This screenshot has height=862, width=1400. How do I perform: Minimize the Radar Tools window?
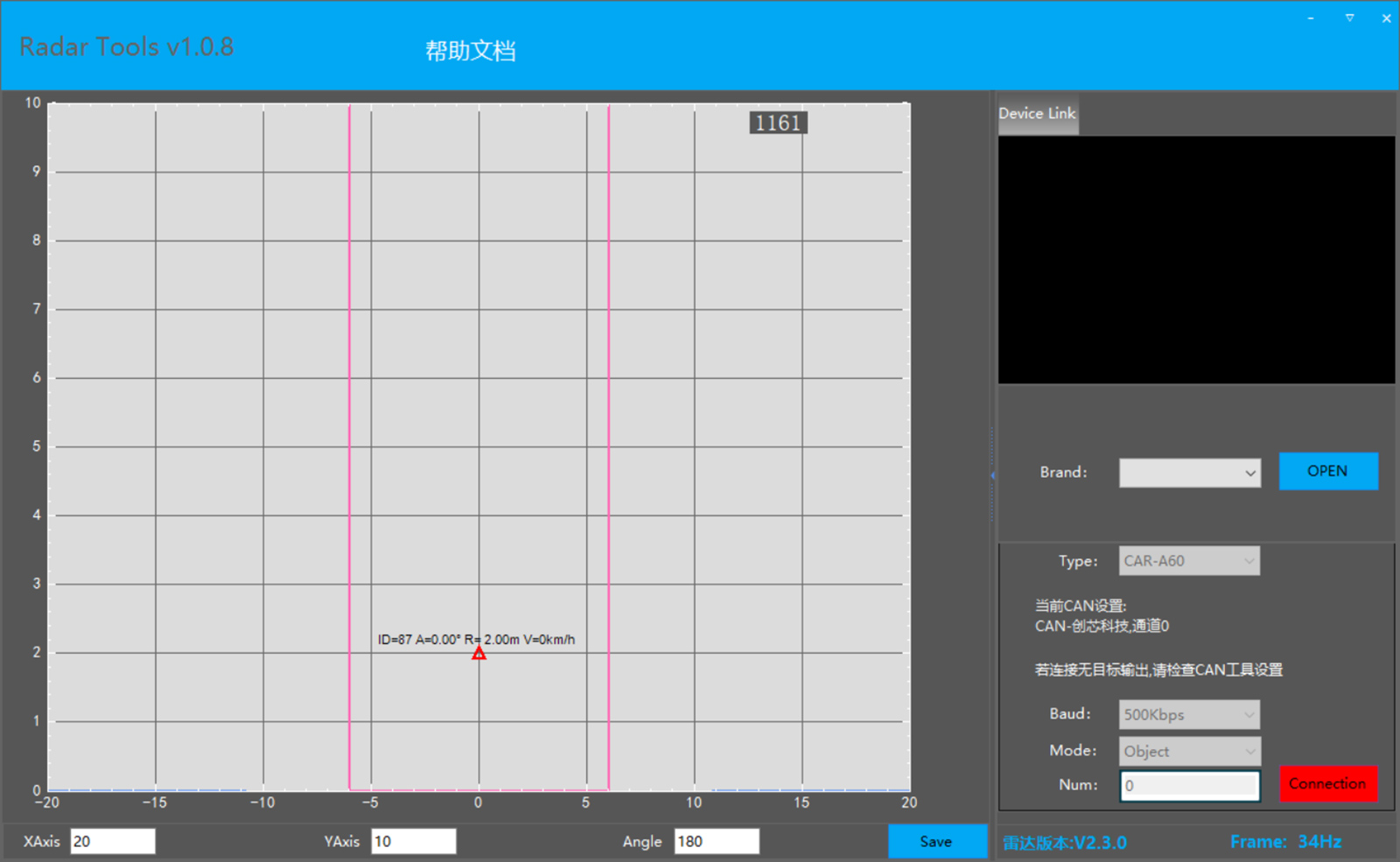point(1310,18)
